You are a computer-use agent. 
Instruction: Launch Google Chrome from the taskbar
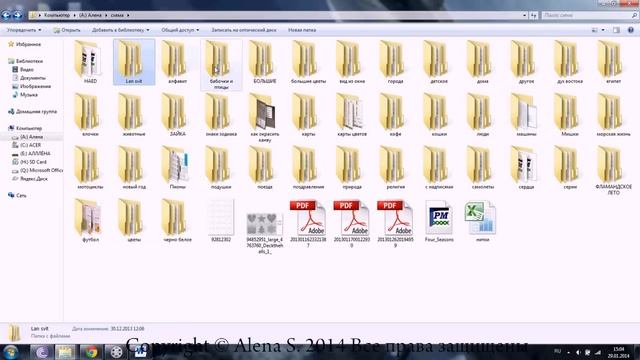(x=91, y=352)
